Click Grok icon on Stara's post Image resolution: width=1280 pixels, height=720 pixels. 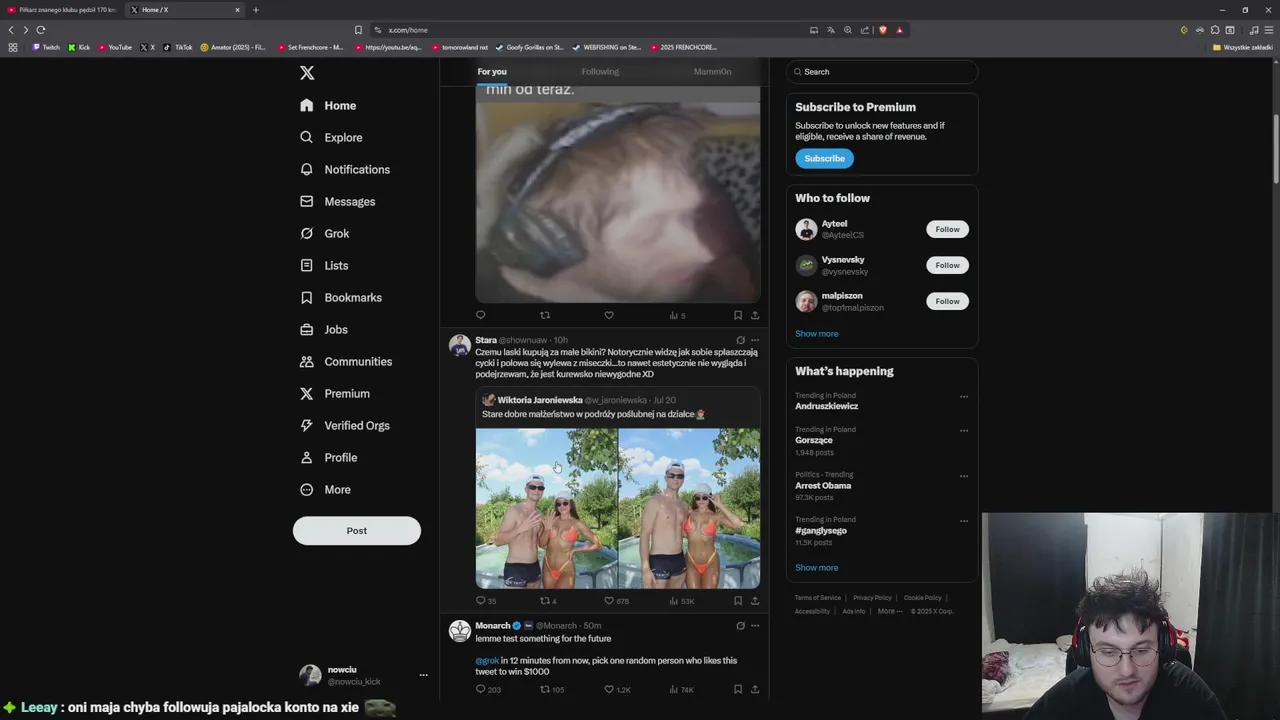(740, 340)
